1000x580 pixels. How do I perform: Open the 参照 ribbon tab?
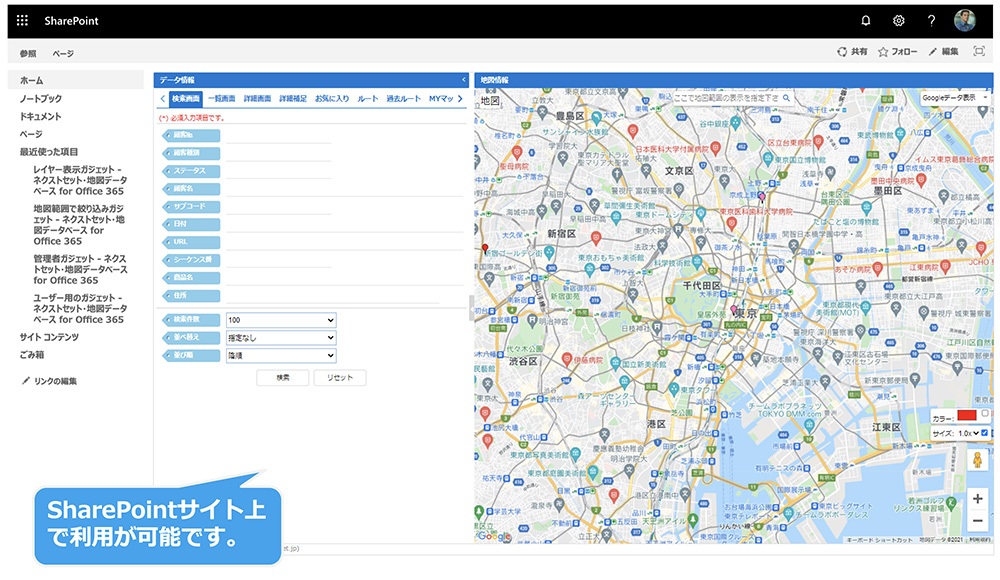(x=28, y=54)
